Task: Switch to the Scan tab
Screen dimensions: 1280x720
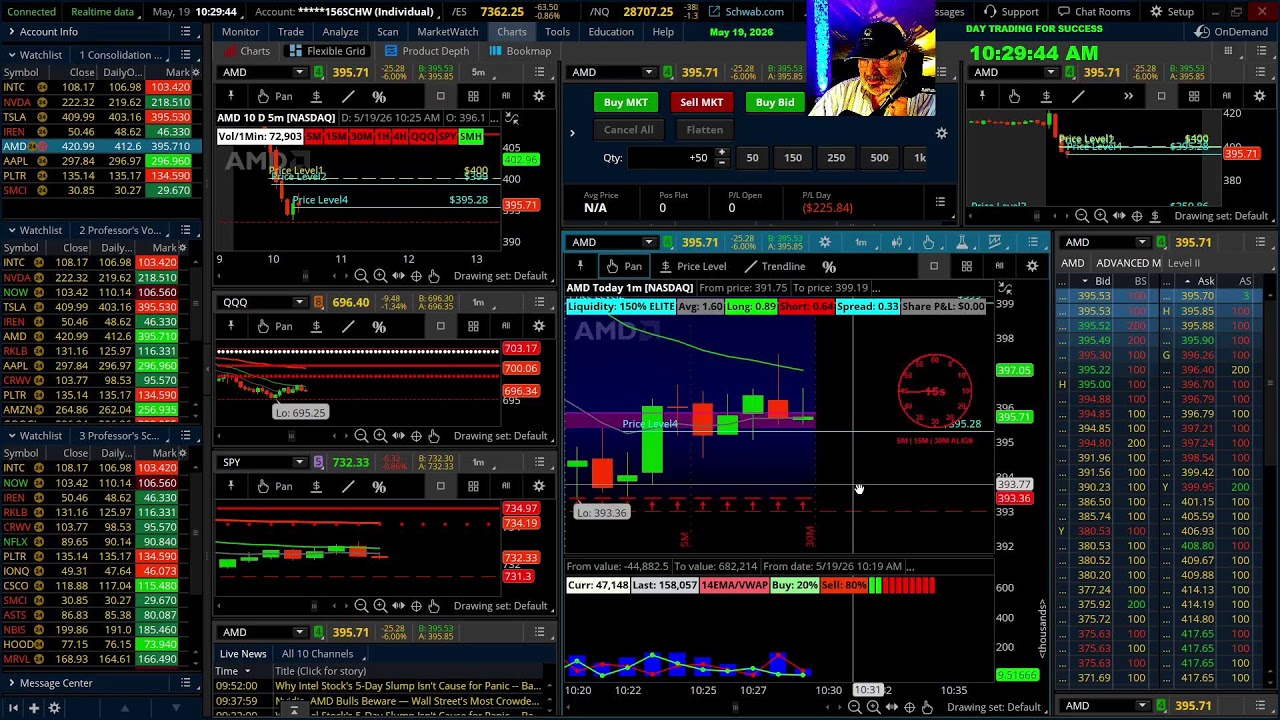Action: (x=387, y=32)
